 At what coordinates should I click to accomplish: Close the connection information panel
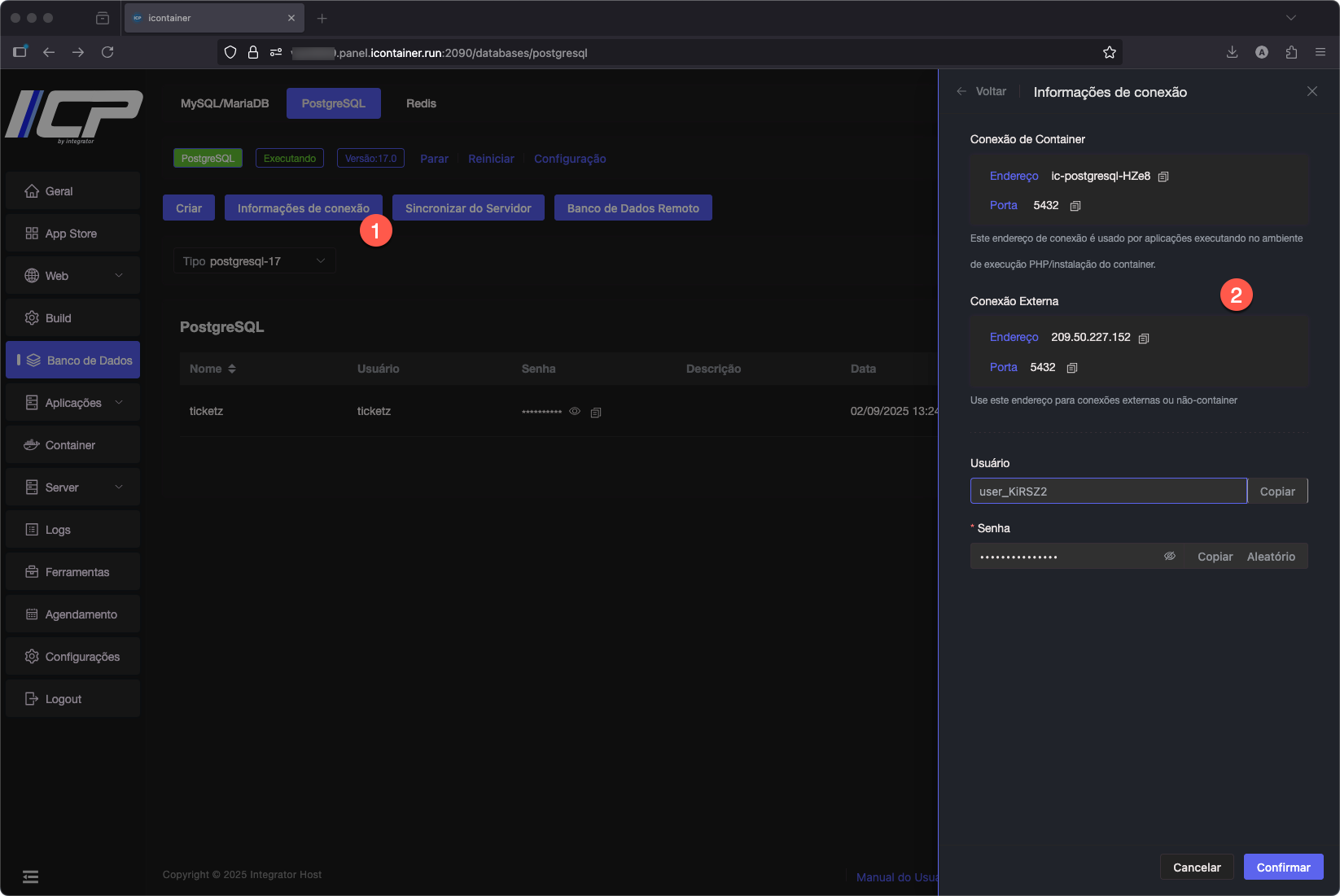click(1312, 91)
